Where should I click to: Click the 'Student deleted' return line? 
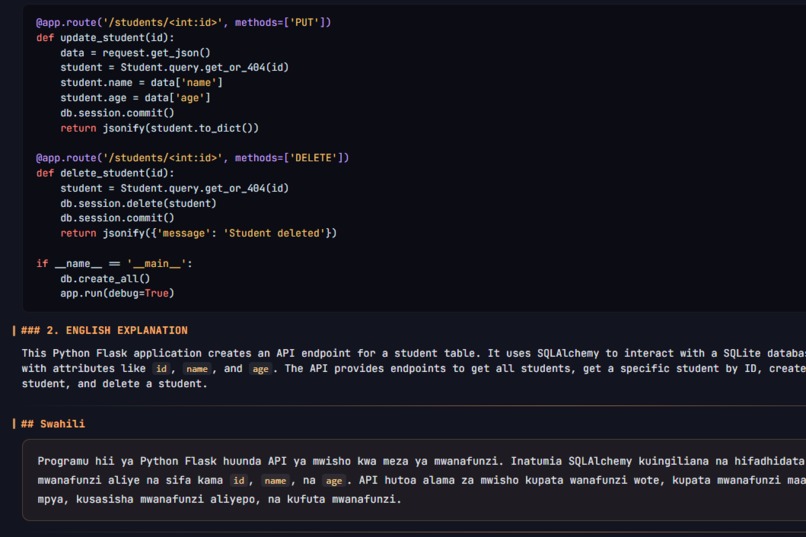198,233
